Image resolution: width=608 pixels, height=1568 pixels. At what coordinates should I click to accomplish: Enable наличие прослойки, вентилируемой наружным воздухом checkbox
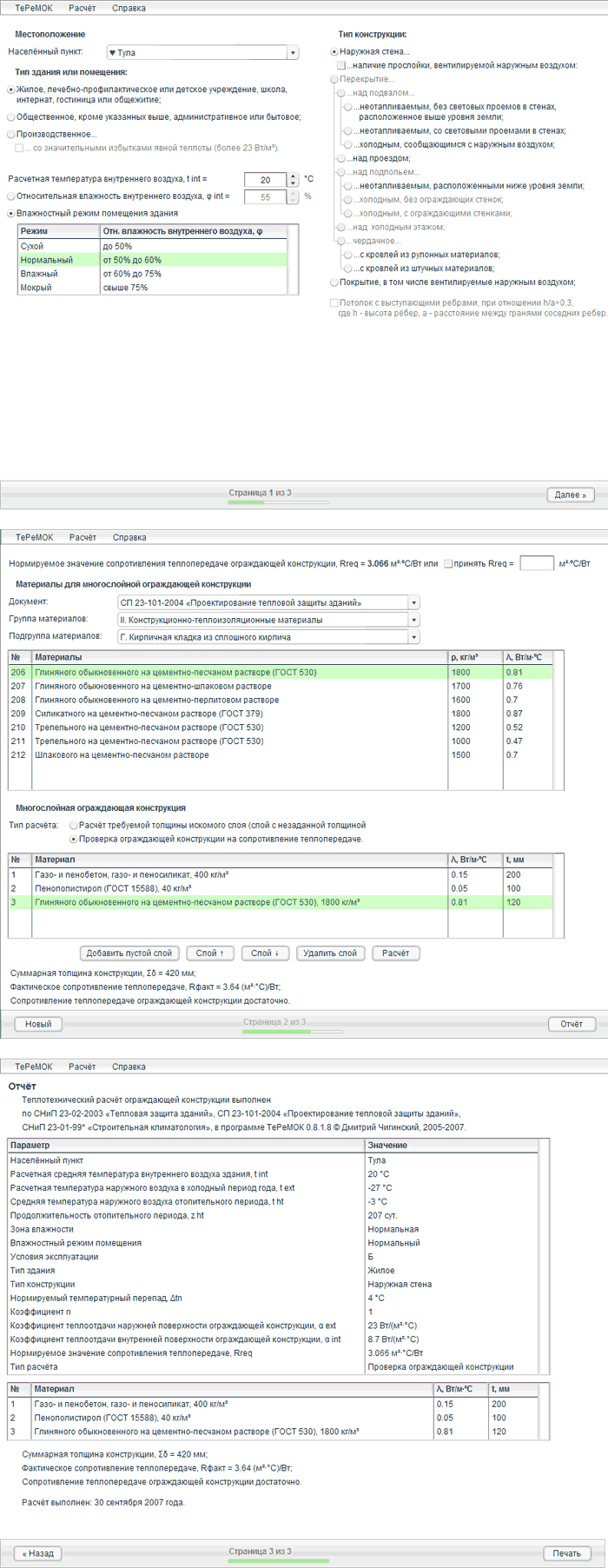(x=342, y=65)
